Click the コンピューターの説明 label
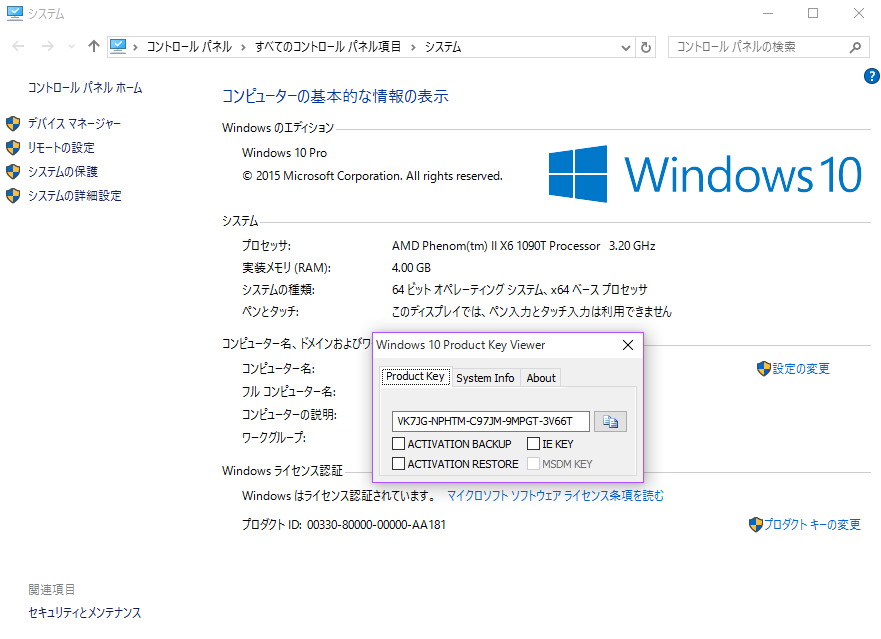This screenshot has height=639, width=881. 289,415
